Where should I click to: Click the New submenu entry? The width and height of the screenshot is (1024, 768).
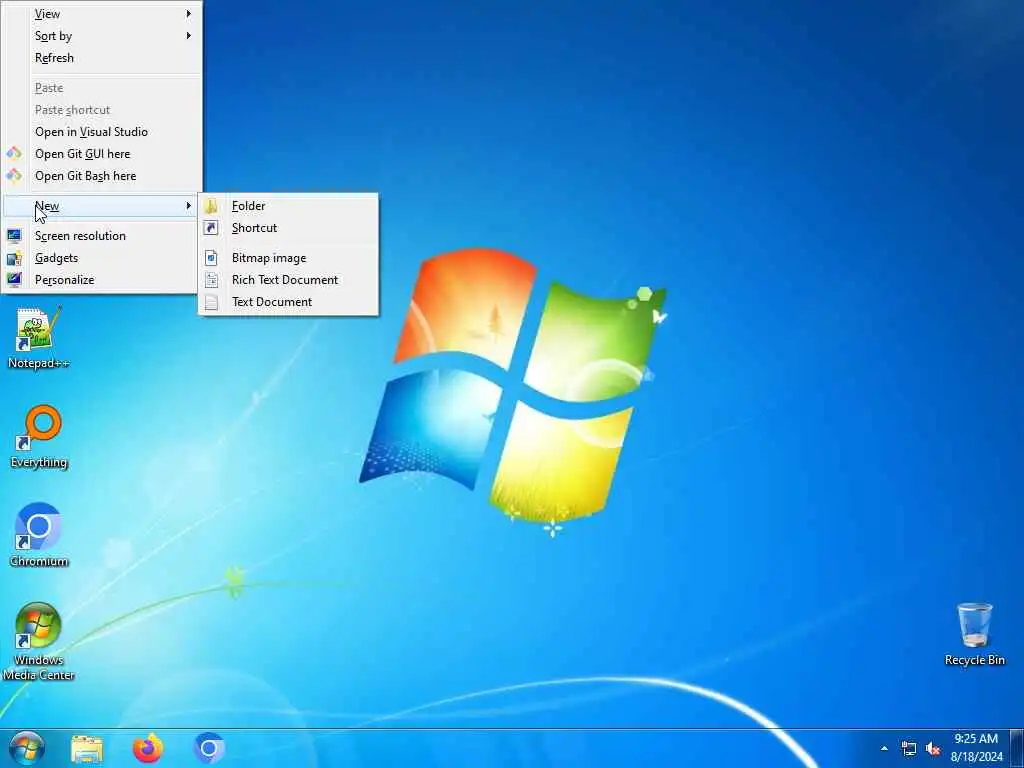pos(101,206)
